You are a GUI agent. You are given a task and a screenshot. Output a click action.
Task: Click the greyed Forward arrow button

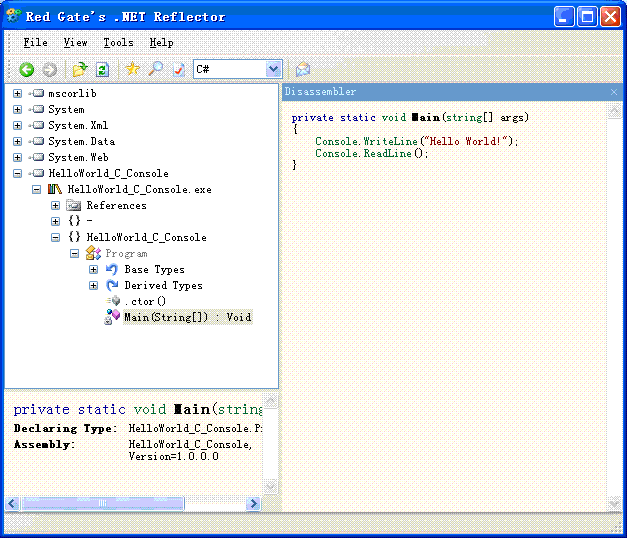[50, 70]
